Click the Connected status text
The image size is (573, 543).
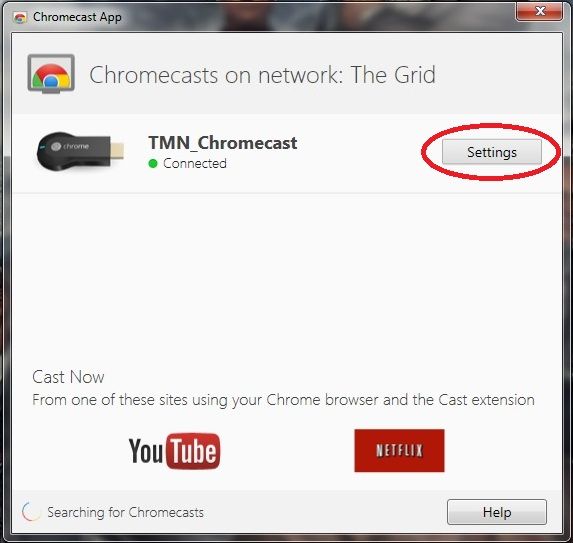pos(195,163)
